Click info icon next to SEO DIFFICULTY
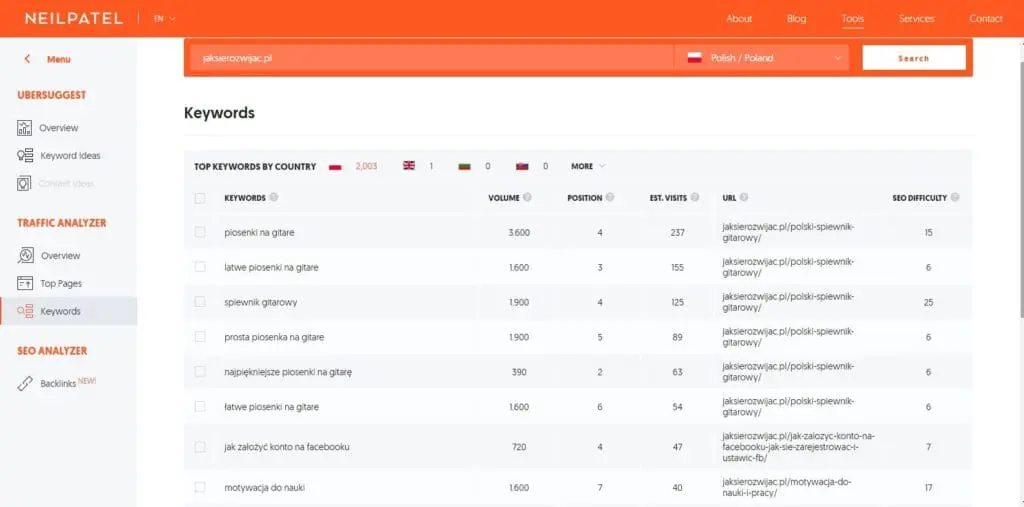 955,197
